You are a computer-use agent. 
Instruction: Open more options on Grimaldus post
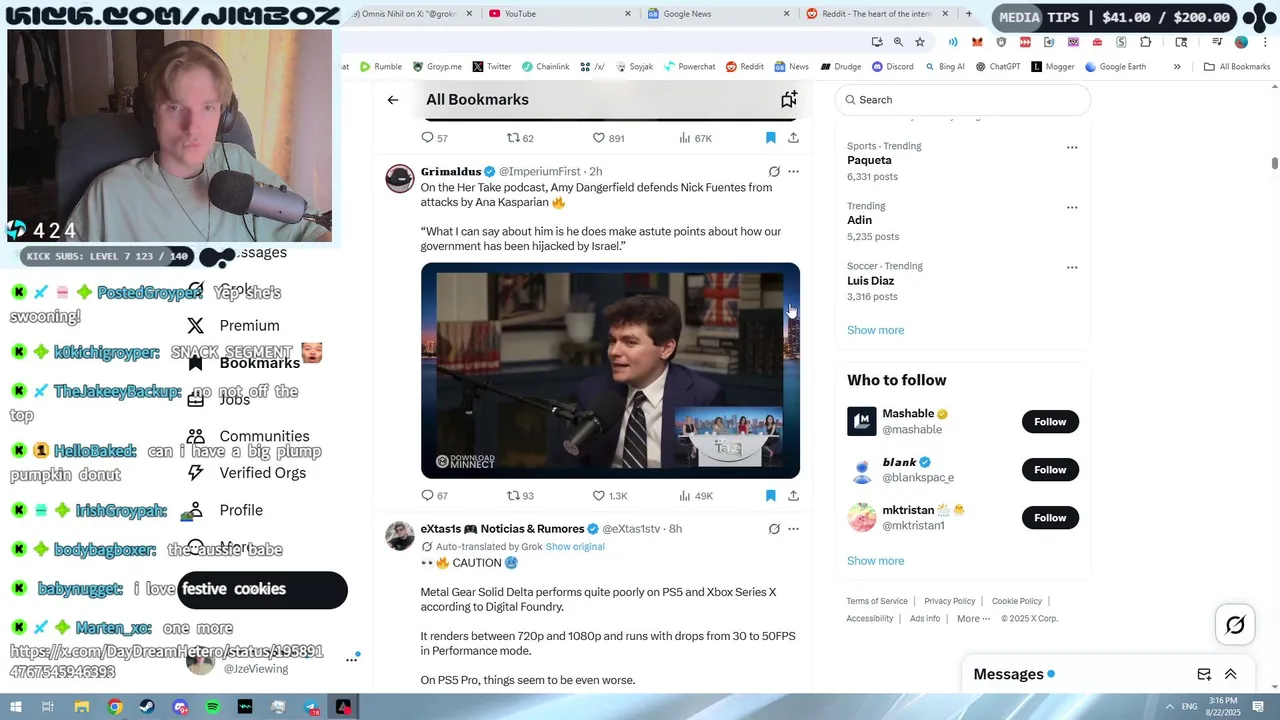pyautogui.click(x=793, y=172)
